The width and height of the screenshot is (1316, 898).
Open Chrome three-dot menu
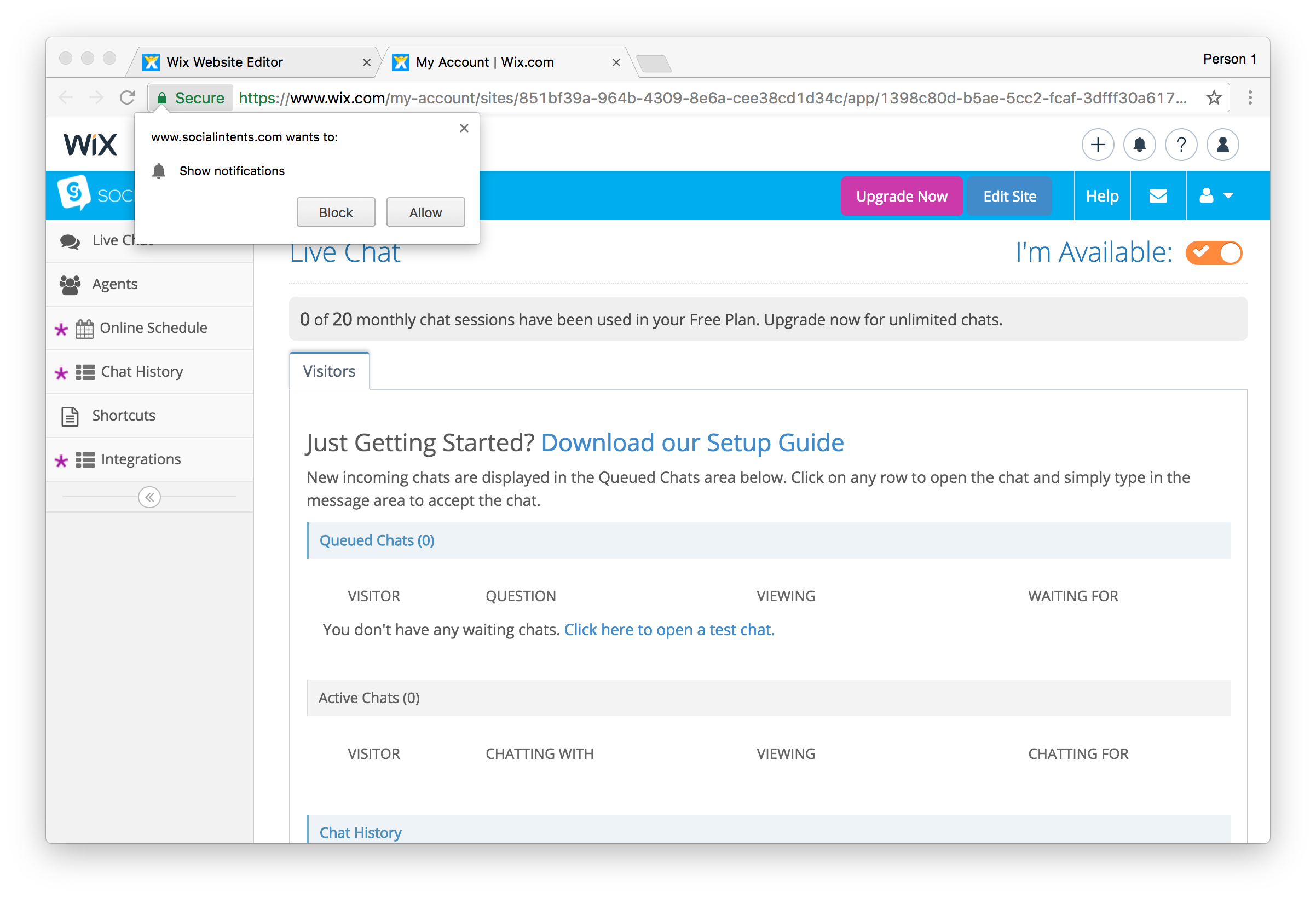1250,98
